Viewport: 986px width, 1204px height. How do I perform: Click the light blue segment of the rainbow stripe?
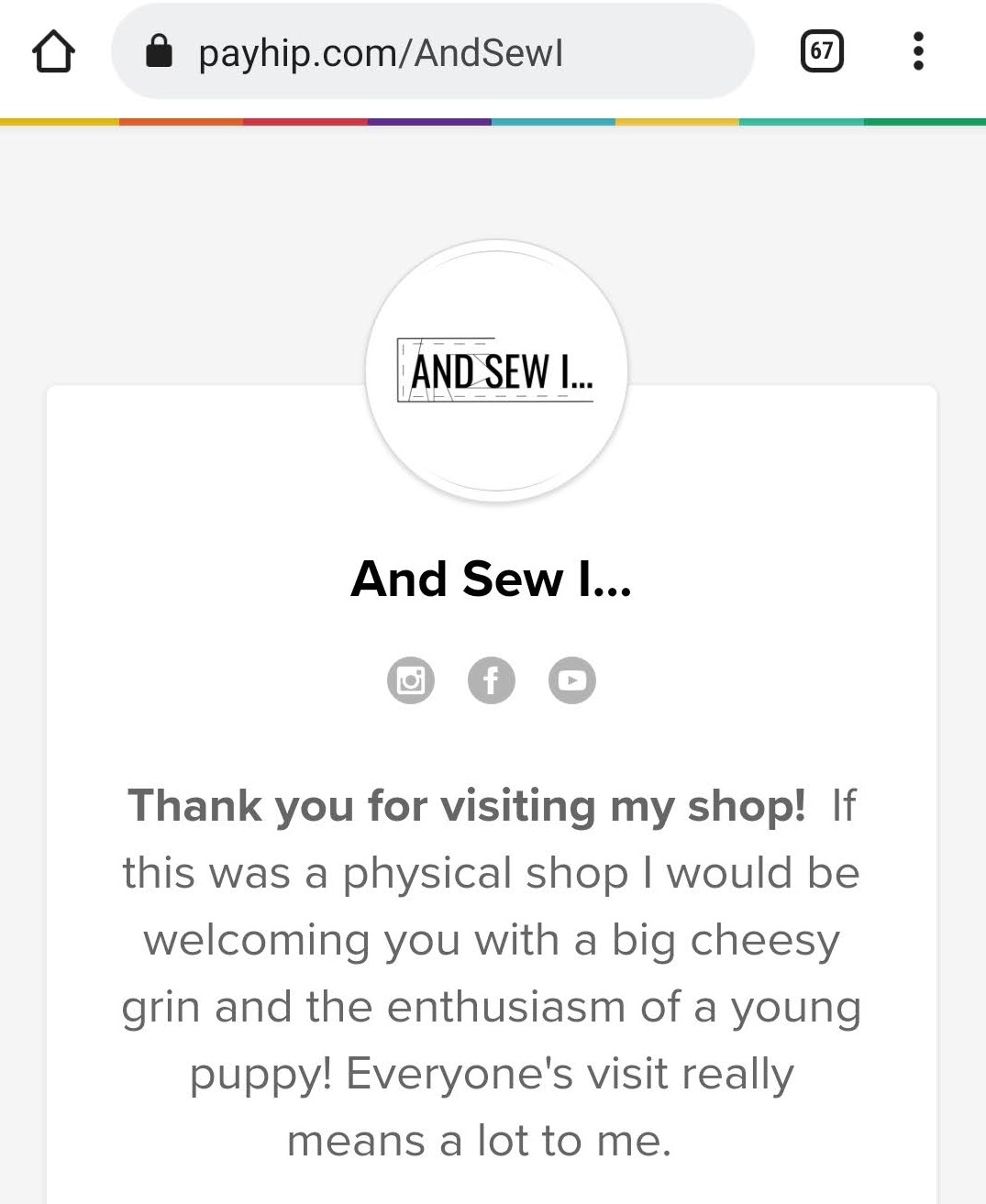(553, 122)
